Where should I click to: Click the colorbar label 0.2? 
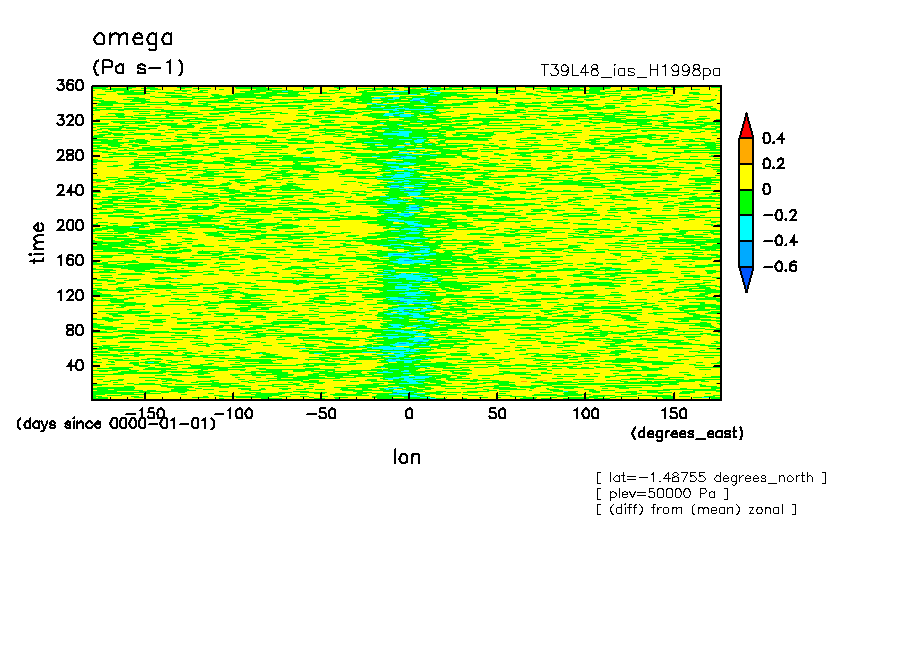tap(774, 164)
